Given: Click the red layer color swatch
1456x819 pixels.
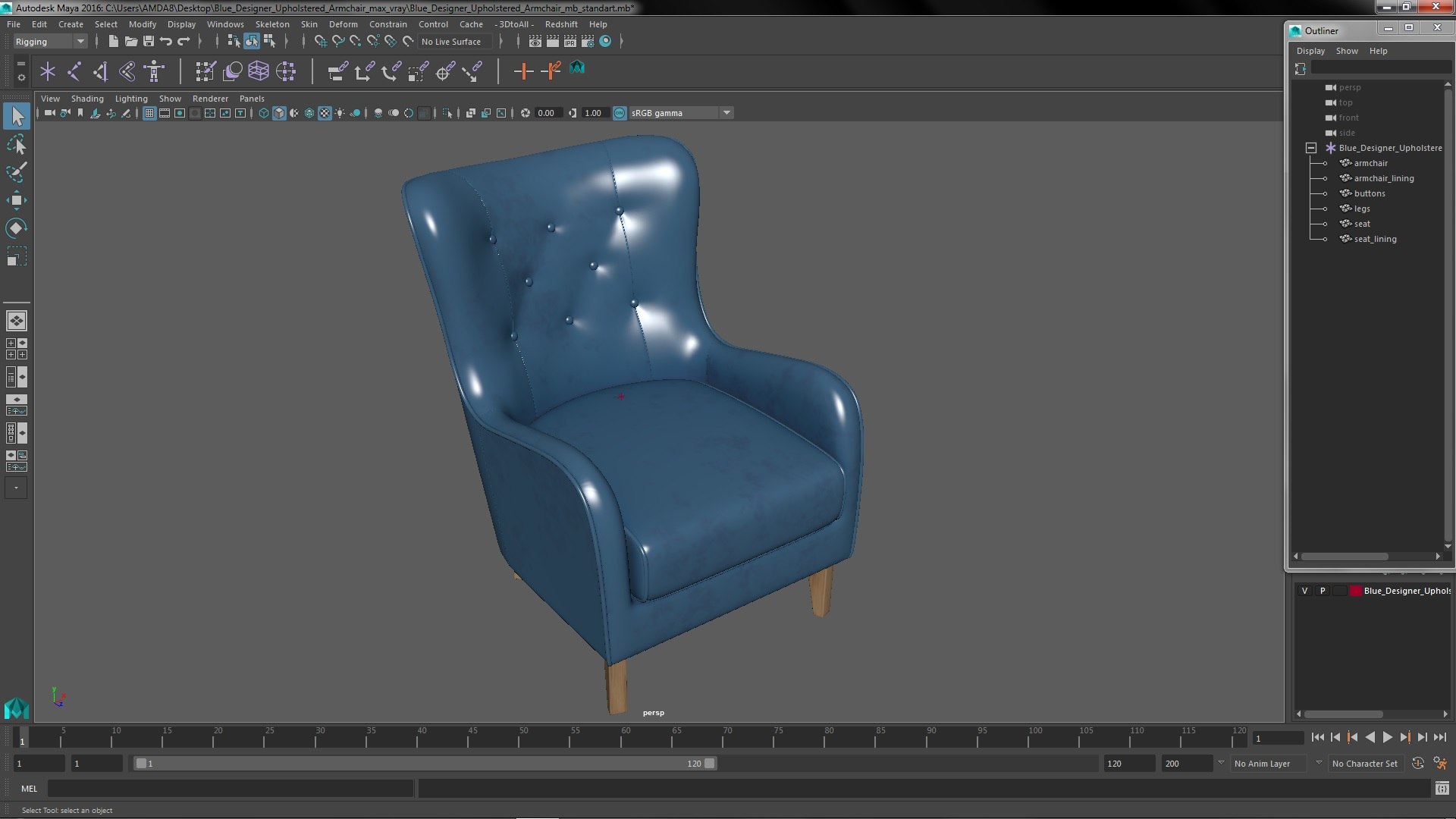Looking at the screenshot, I should pos(1355,591).
